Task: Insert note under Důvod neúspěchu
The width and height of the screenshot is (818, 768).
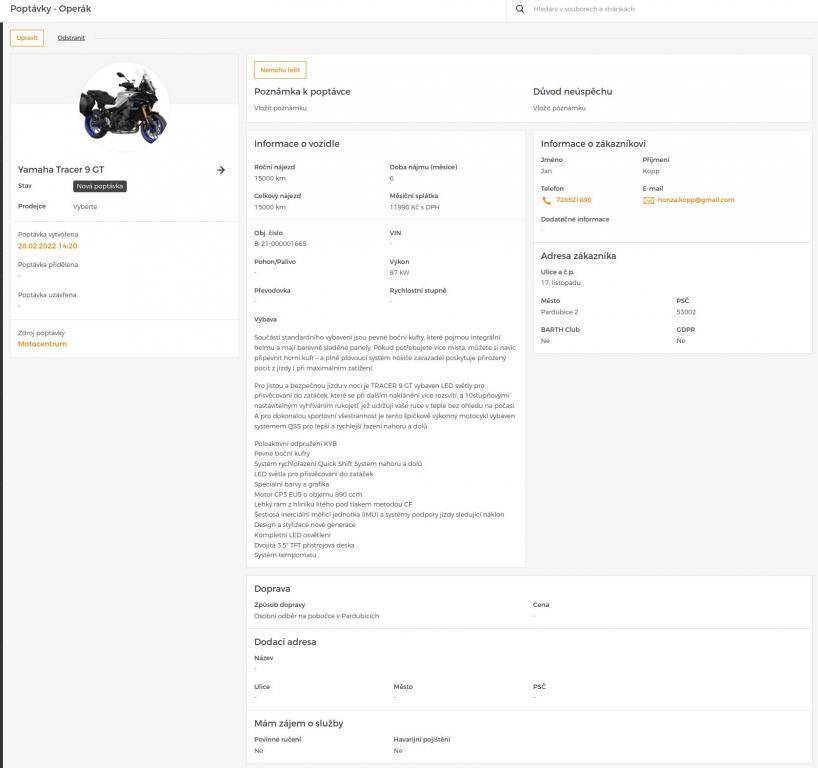Action: click(x=559, y=108)
